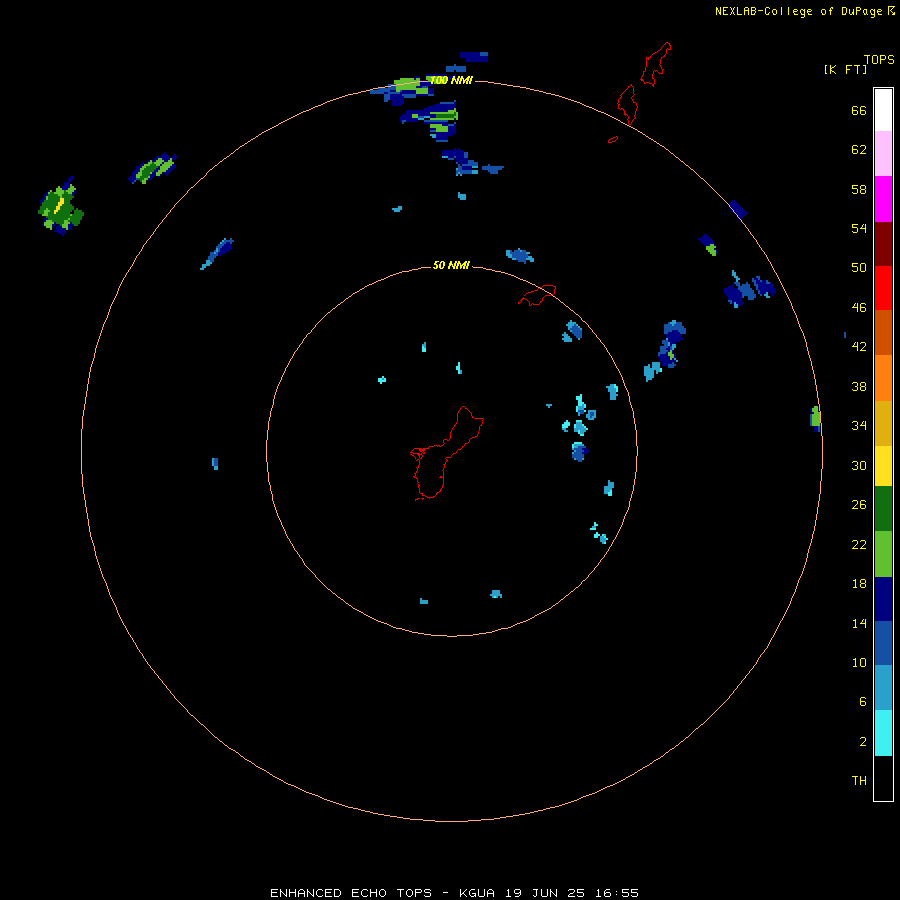This screenshot has width=900, height=900.
Task: Click the green echo at far right ring edge
Action: pyautogui.click(x=816, y=418)
